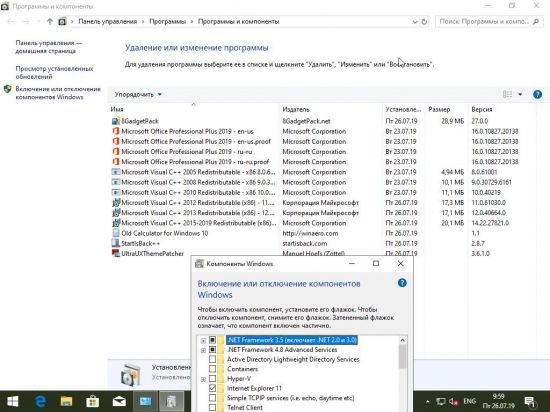550x412 pixels.
Task: Open recent locations dropdown next to forward
Action: click(39, 22)
